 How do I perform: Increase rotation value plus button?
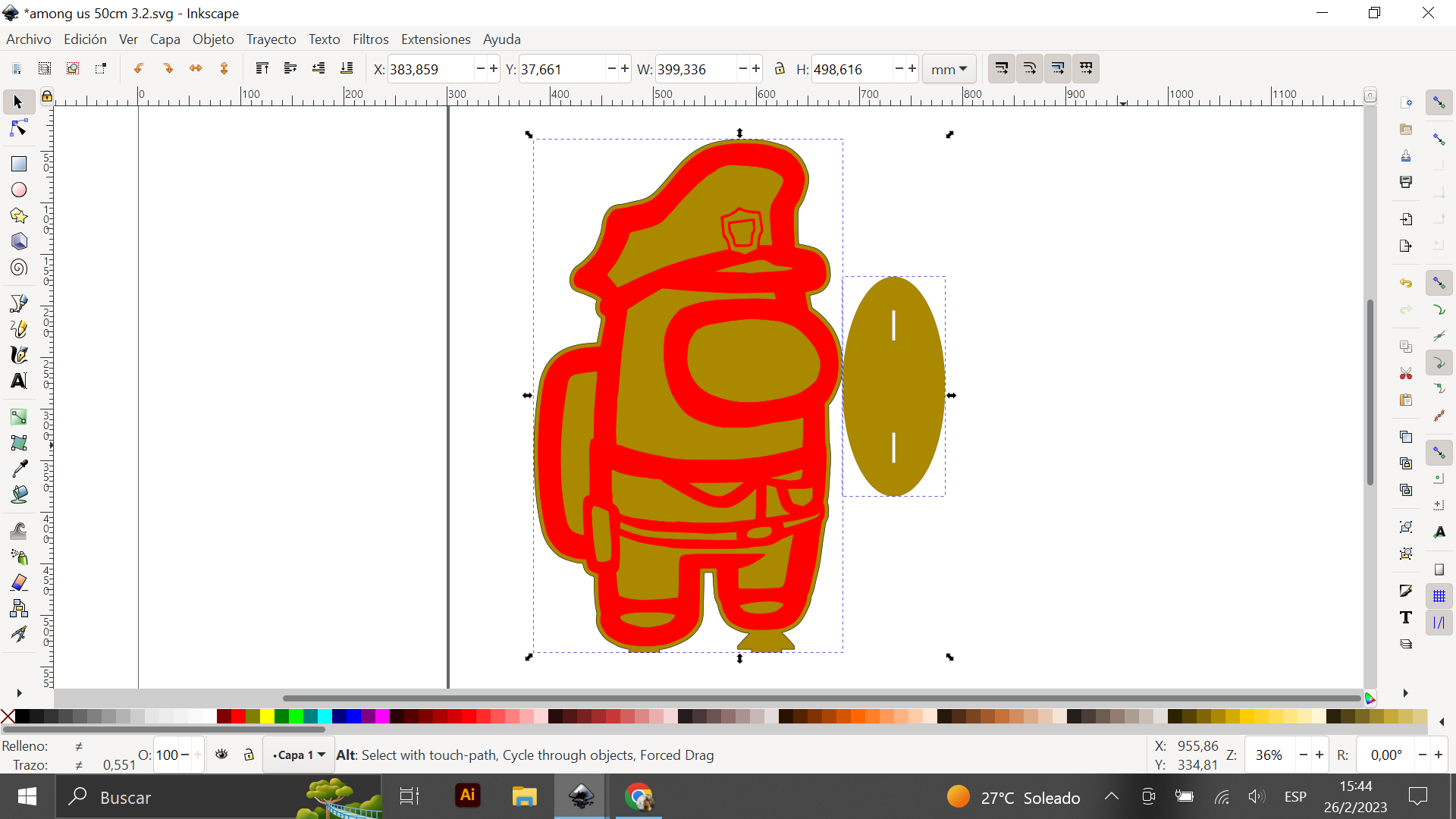(x=1439, y=755)
